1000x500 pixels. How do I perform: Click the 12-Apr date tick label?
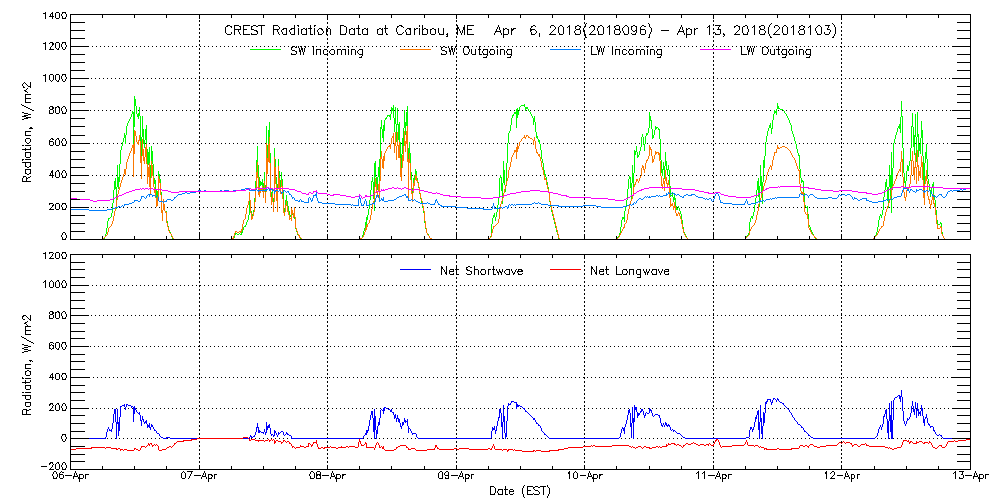click(842, 478)
